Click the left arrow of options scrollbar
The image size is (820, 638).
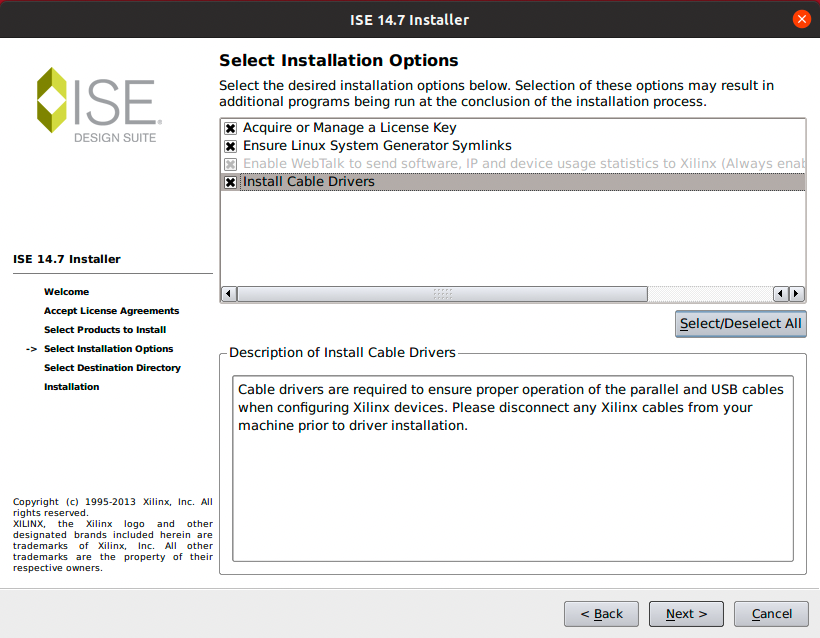[229, 294]
